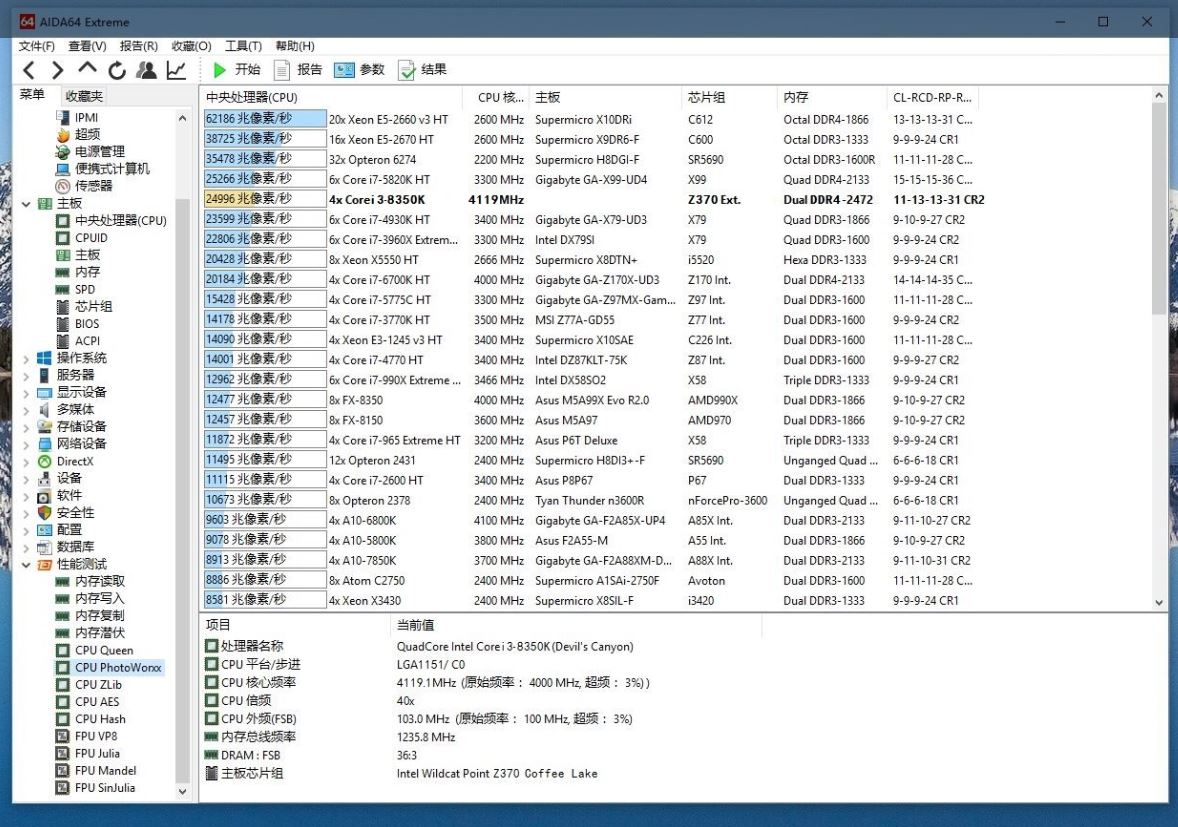Select the 配置 configuration icon
1178x827 pixels.
point(44,530)
